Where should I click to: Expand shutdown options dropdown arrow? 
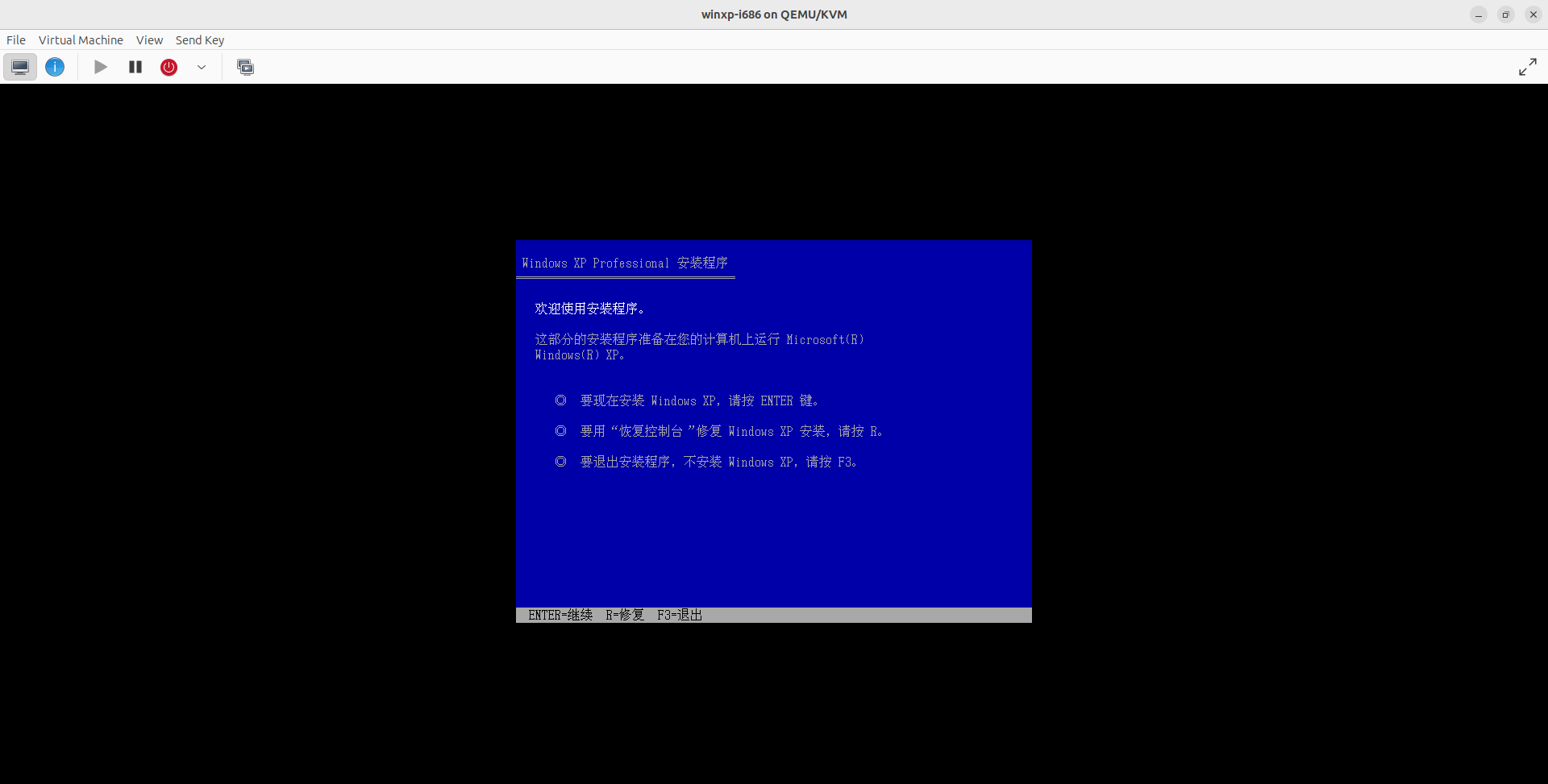tap(202, 67)
